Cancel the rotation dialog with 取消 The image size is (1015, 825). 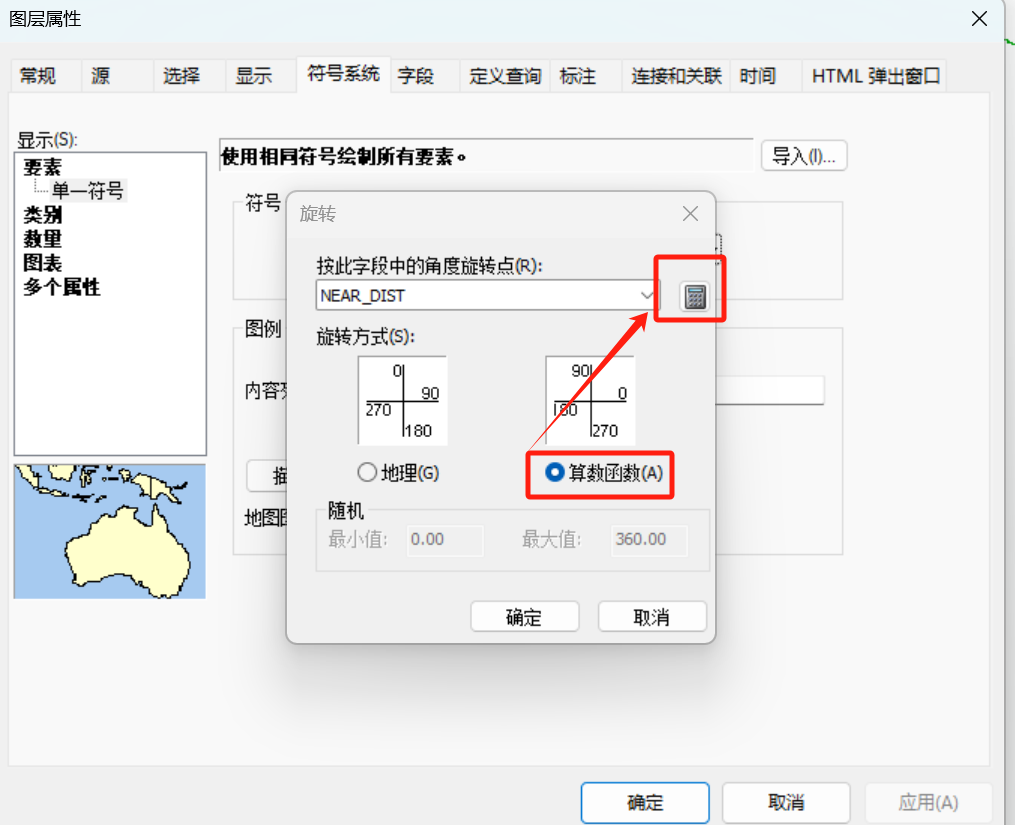(x=652, y=615)
